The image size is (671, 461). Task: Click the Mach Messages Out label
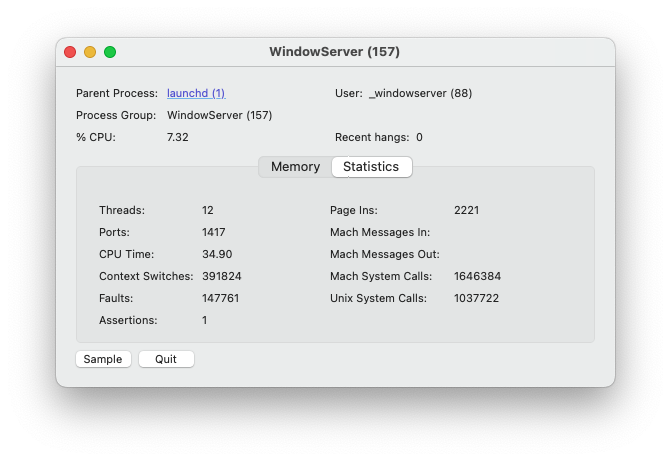pos(385,254)
